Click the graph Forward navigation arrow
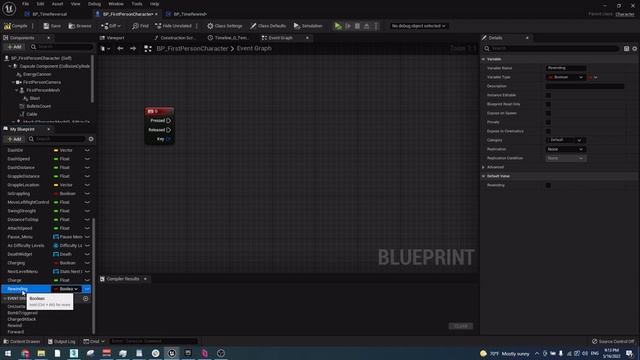640x360 pixels. click(133, 48)
